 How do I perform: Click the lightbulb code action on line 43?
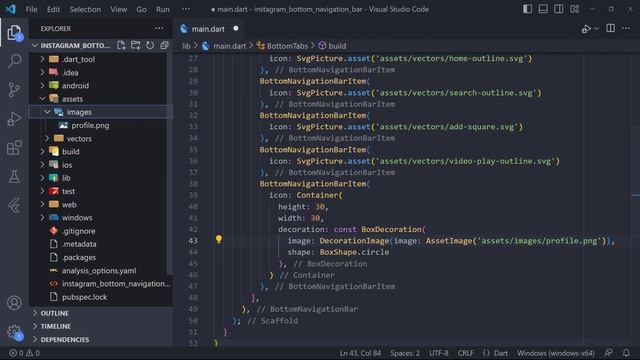(219, 239)
